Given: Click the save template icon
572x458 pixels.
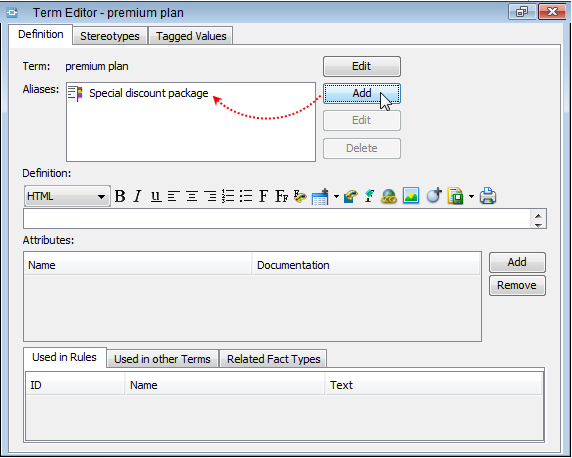Looking at the screenshot, I should [456, 196].
